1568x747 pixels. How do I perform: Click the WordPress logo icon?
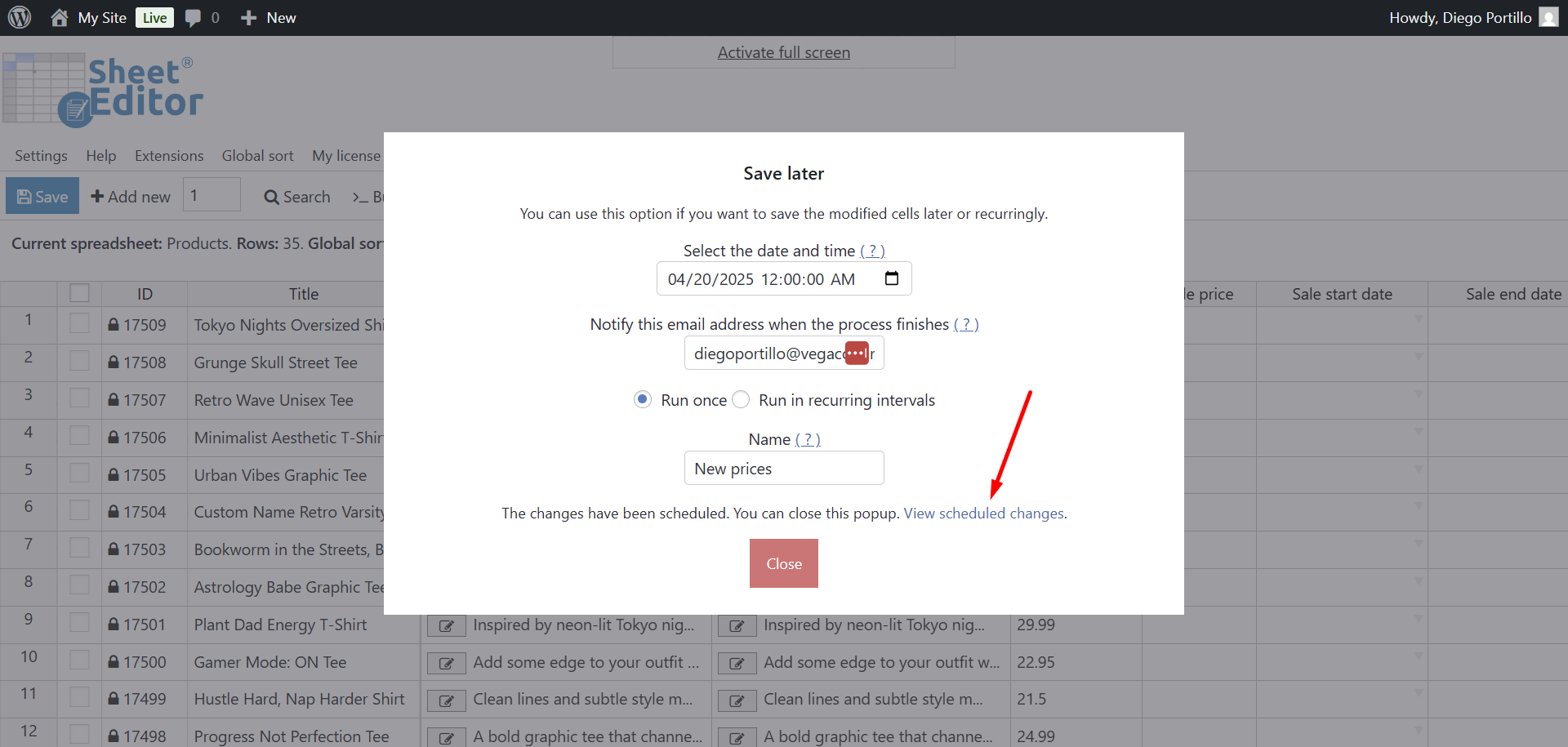coord(20,17)
